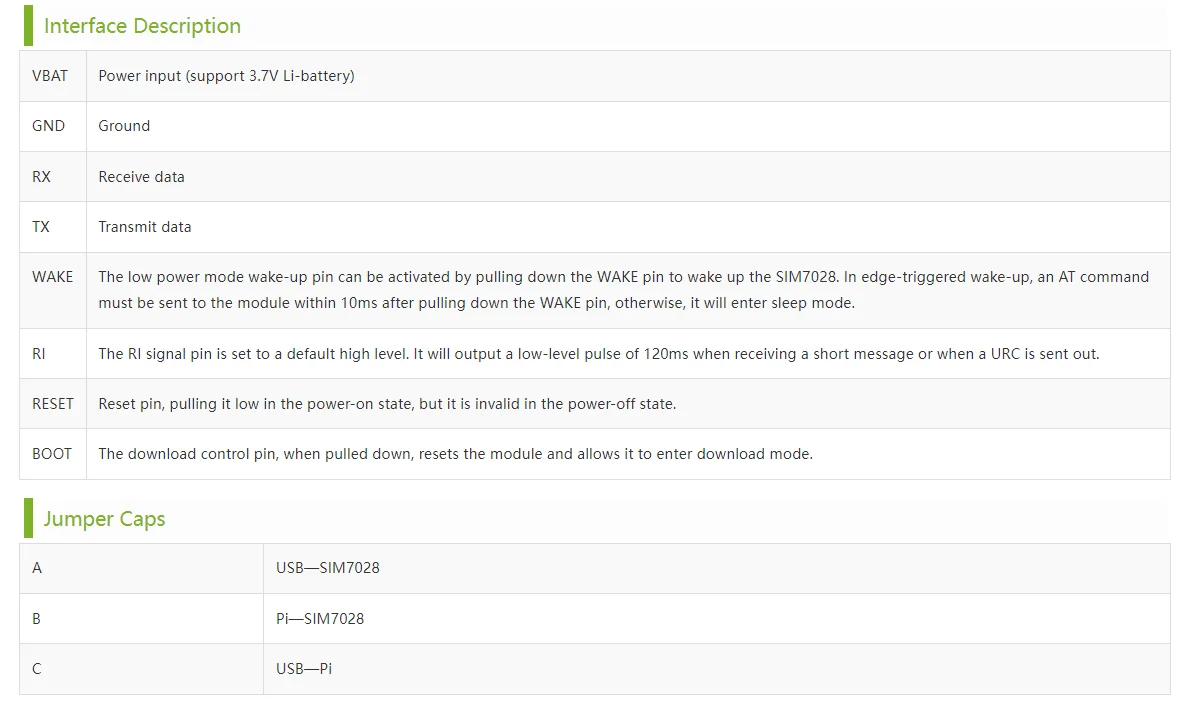
Task: Click the Interface Description heading
Action: click(x=142, y=26)
